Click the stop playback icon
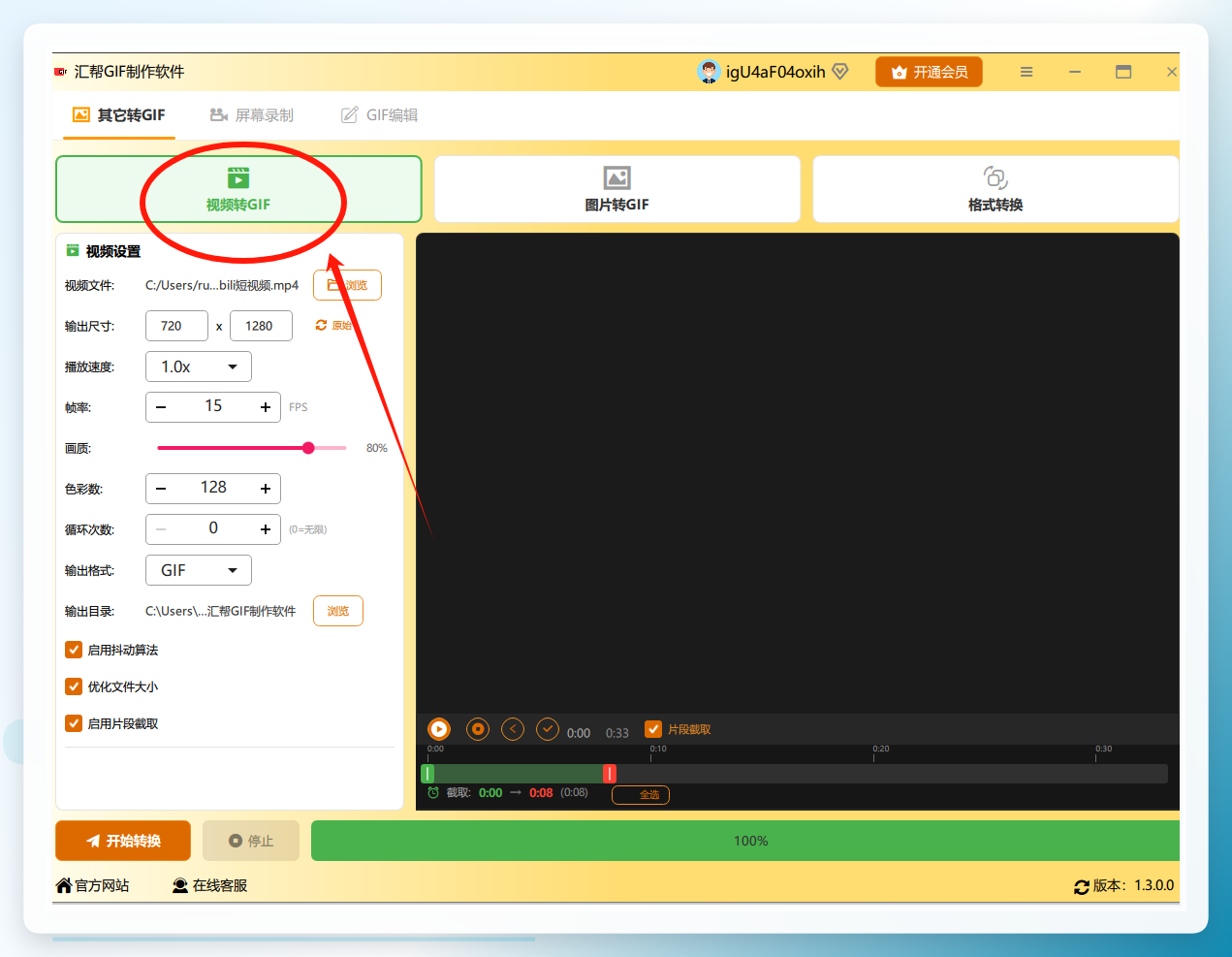This screenshot has width=1232, height=957. click(x=477, y=729)
